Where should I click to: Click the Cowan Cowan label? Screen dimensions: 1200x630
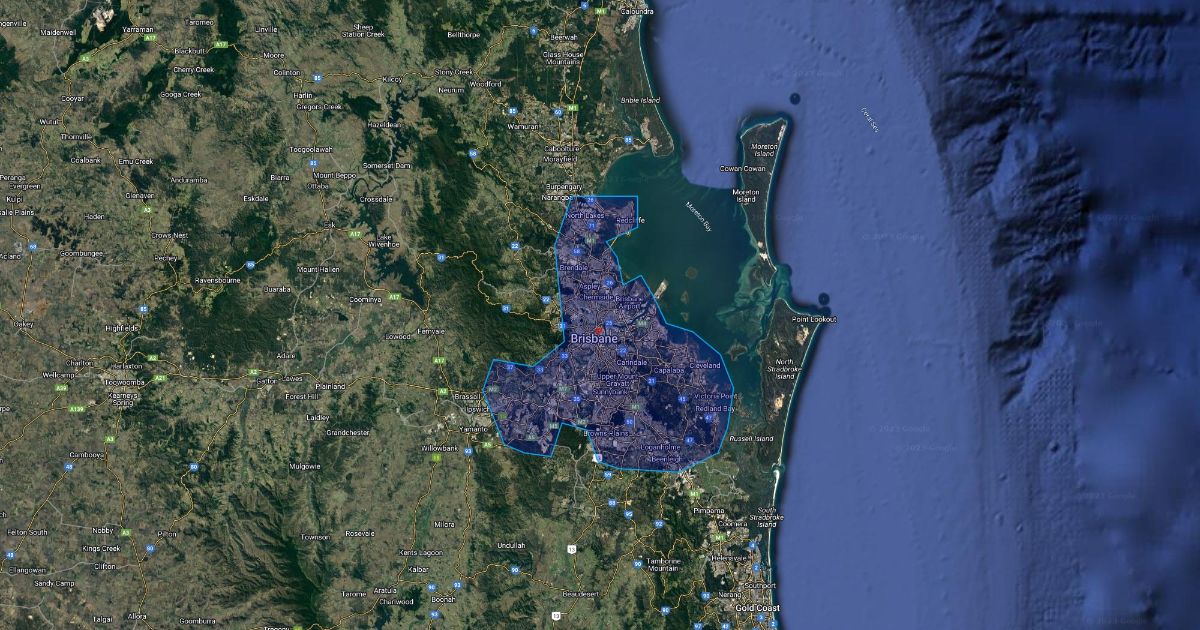tap(743, 169)
